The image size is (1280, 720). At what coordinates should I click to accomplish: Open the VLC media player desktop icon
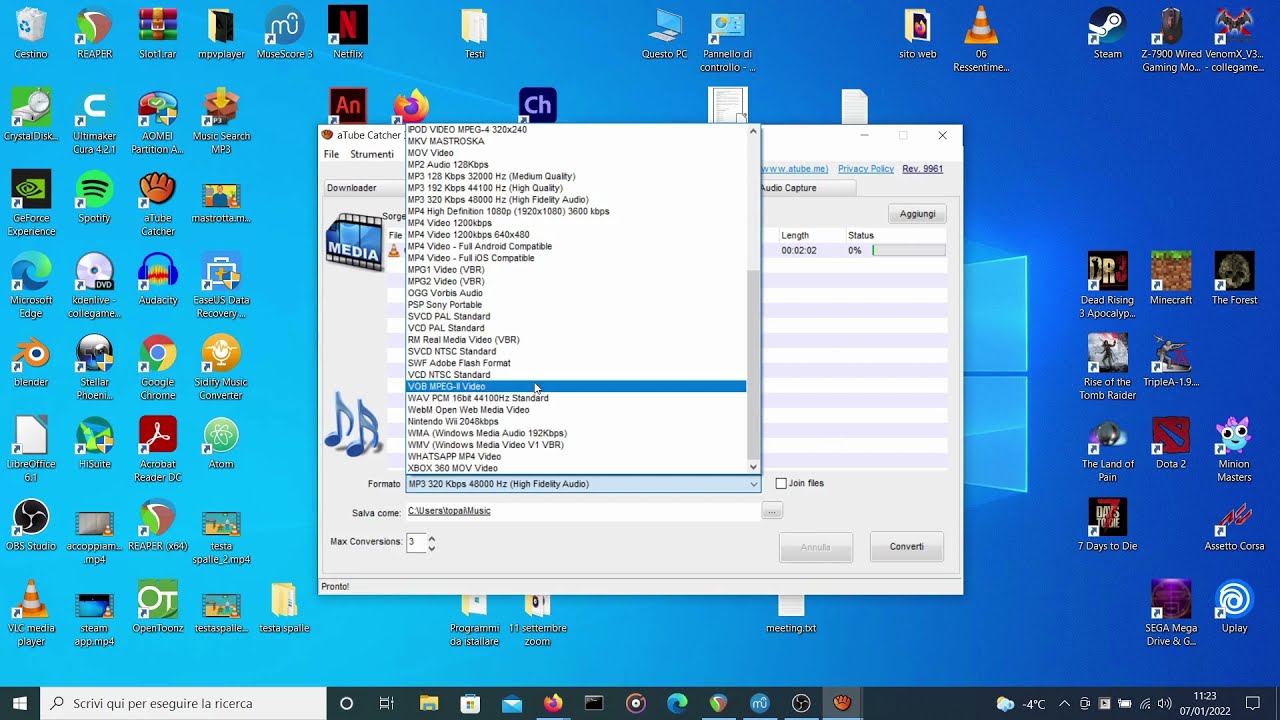tap(31, 614)
